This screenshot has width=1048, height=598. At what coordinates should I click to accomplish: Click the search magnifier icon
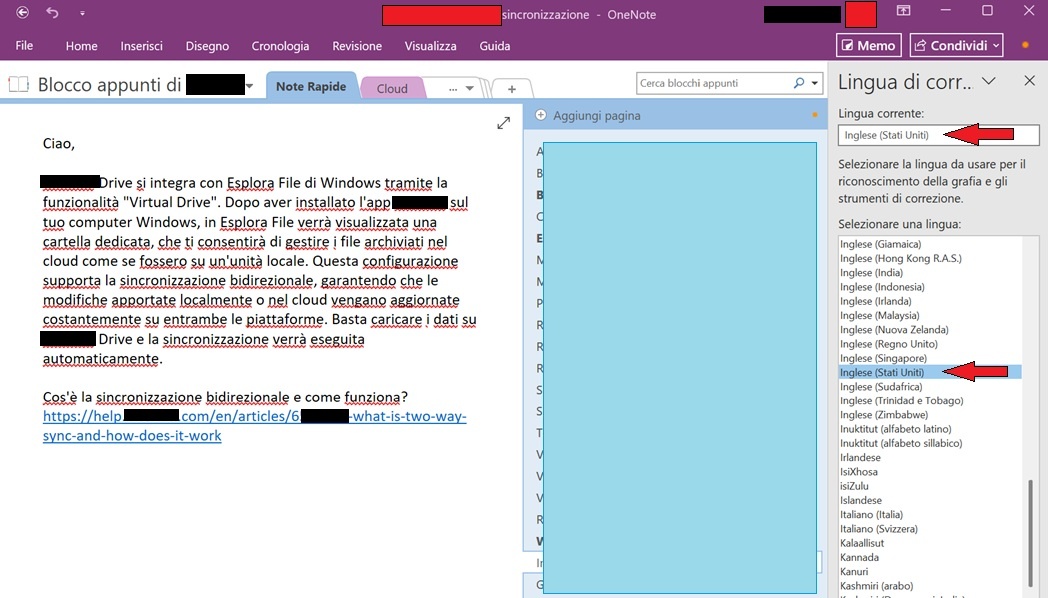pos(799,83)
